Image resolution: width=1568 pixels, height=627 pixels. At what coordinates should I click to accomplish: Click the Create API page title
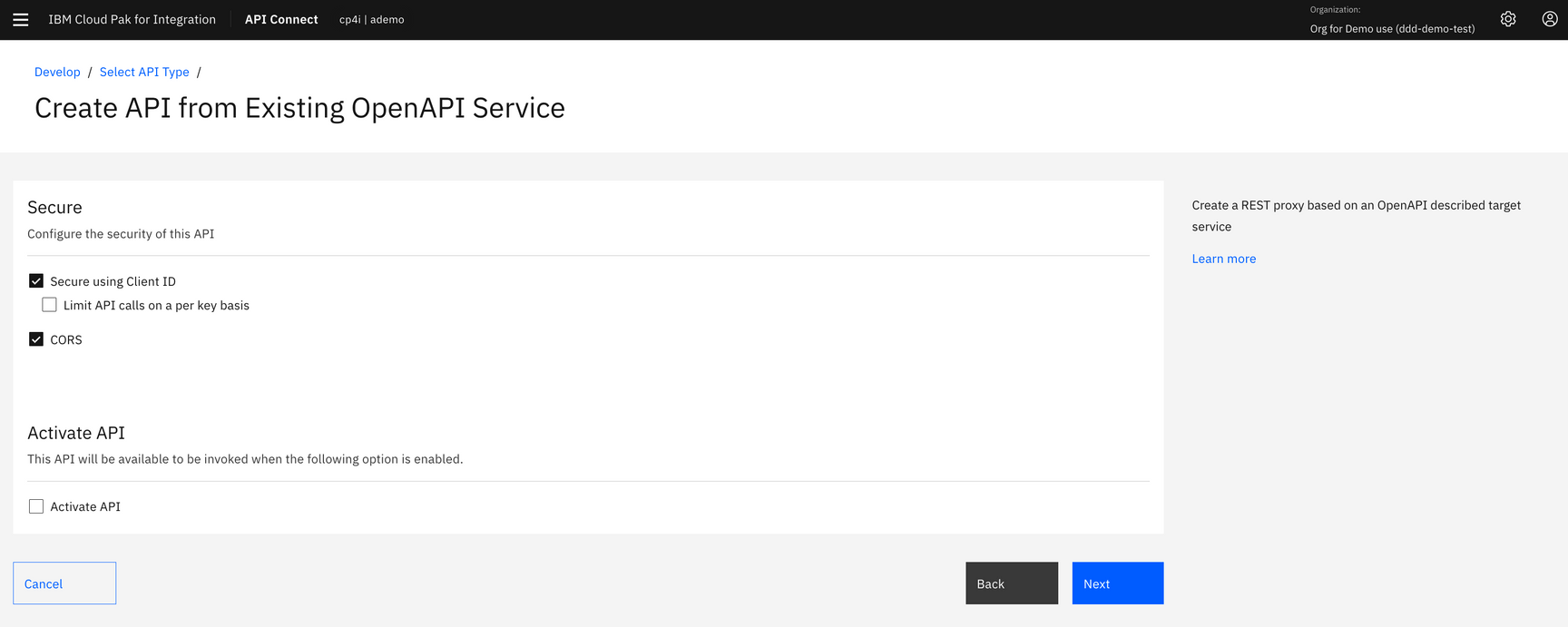coord(299,107)
